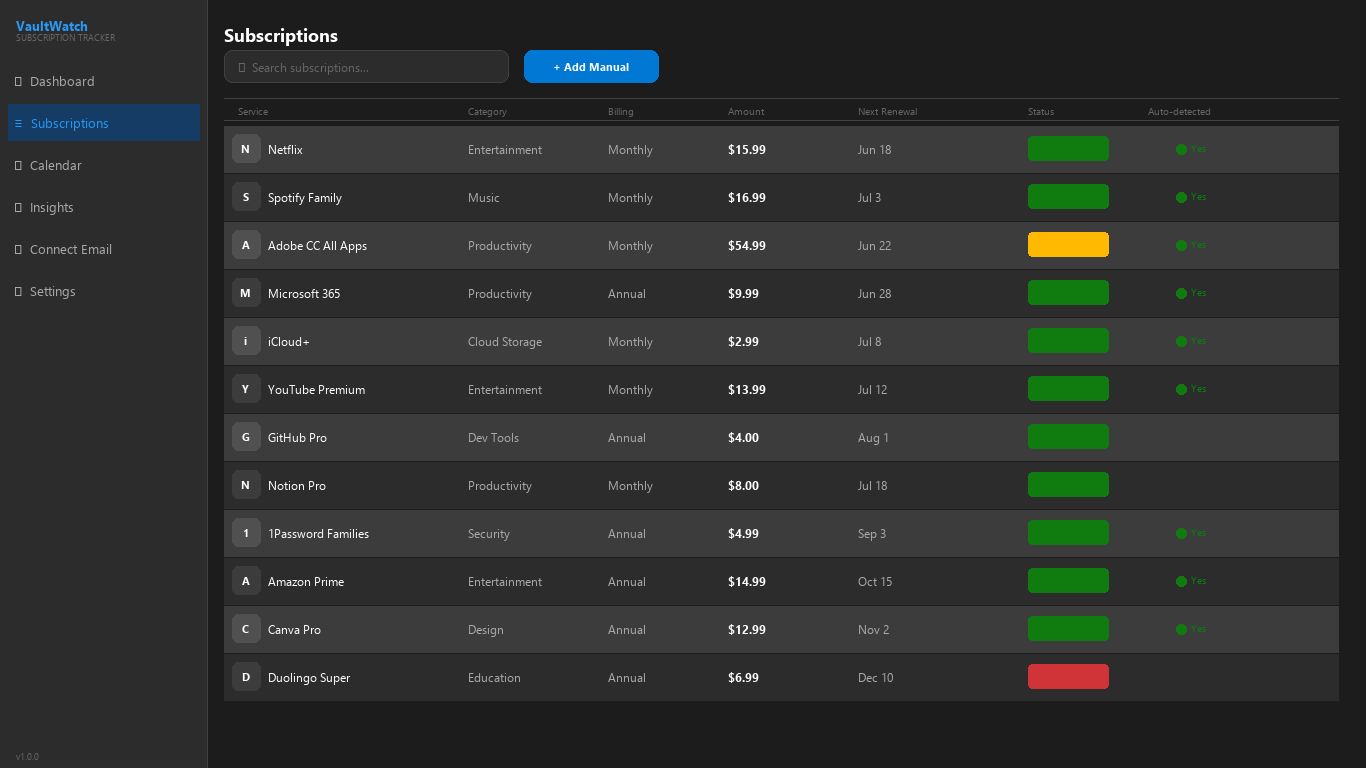Open the Insights section
The width and height of the screenshot is (1366, 768).
click(x=104, y=207)
